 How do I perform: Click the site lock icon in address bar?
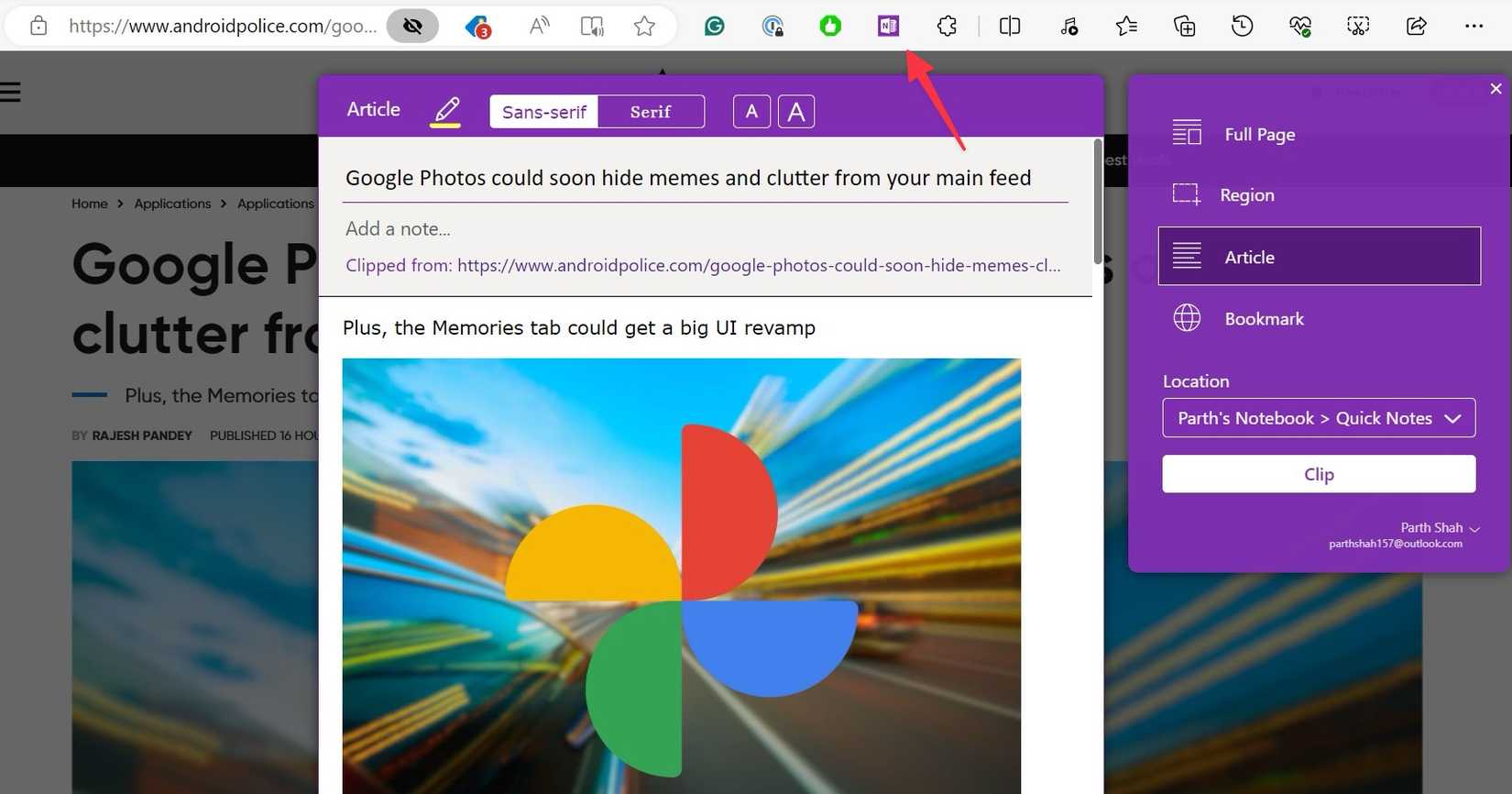[38, 26]
